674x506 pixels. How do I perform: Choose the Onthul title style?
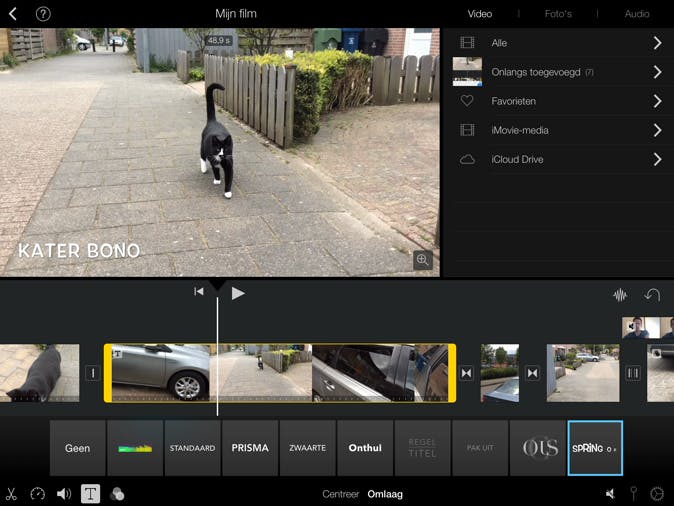pyautogui.click(x=365, y=448)
